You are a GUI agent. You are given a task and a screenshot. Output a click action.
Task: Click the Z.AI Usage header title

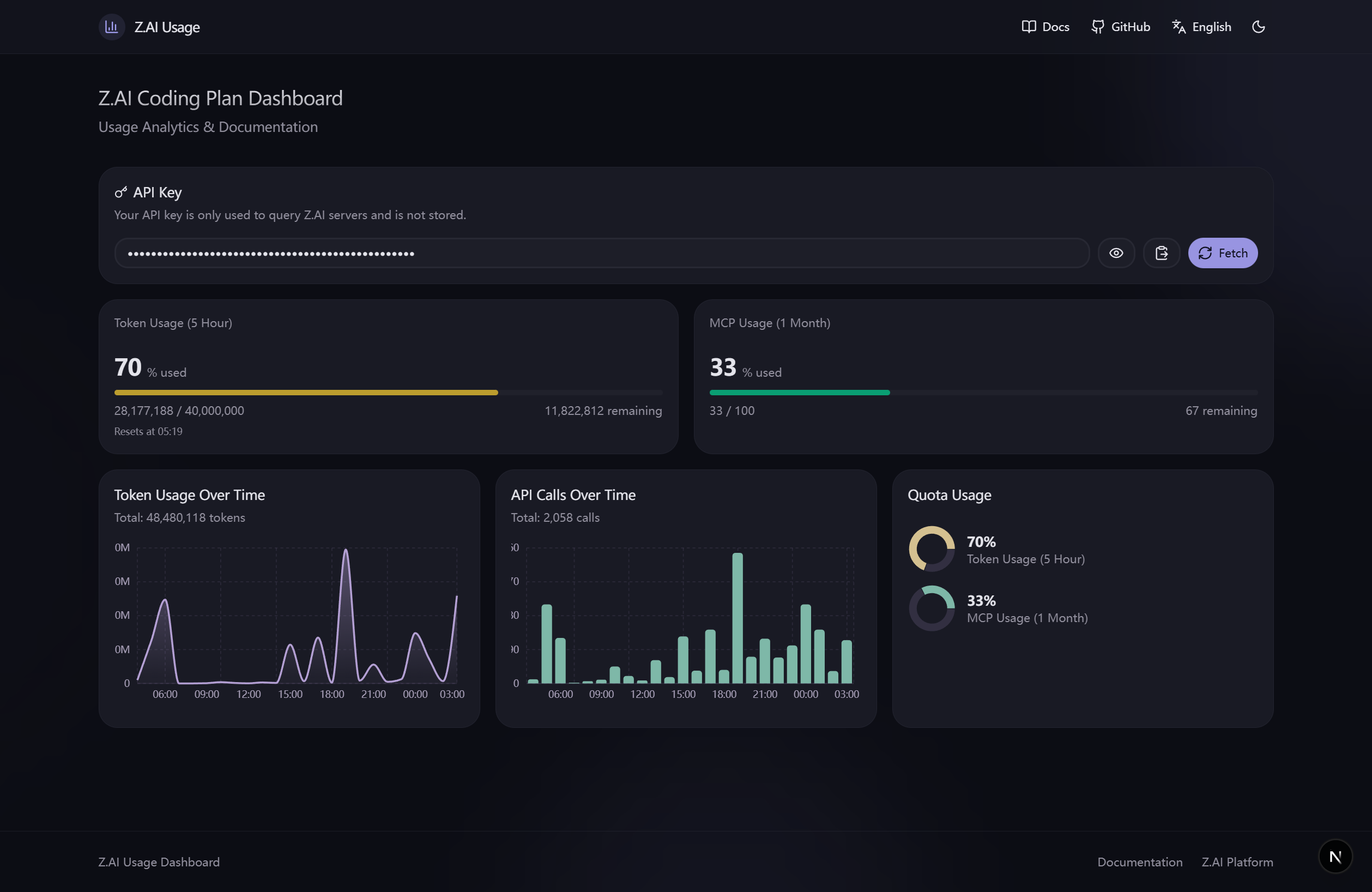[x=167, y=27]
